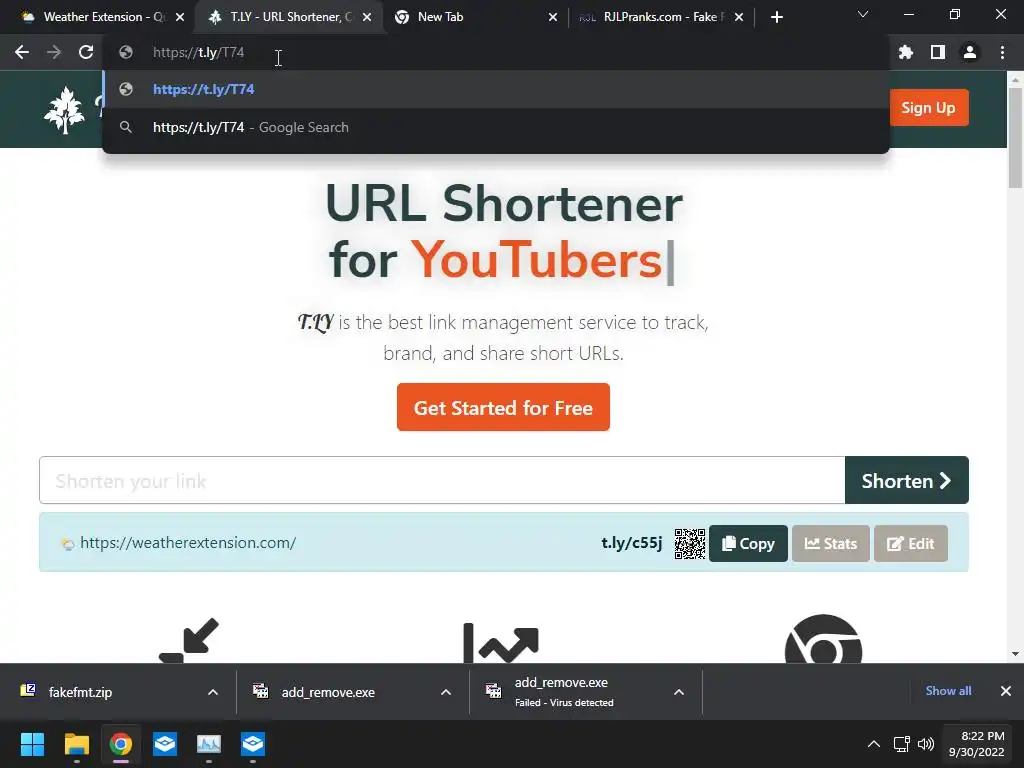Click the browser forward arrow

point(54,52)
